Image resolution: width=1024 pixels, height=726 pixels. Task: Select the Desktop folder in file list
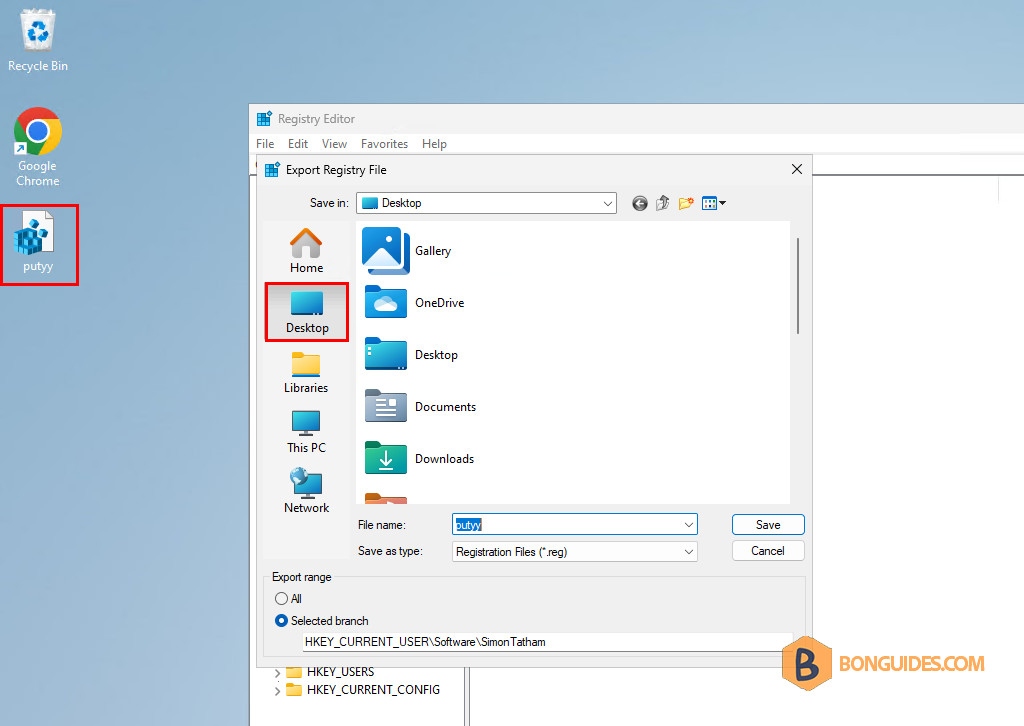411,355
